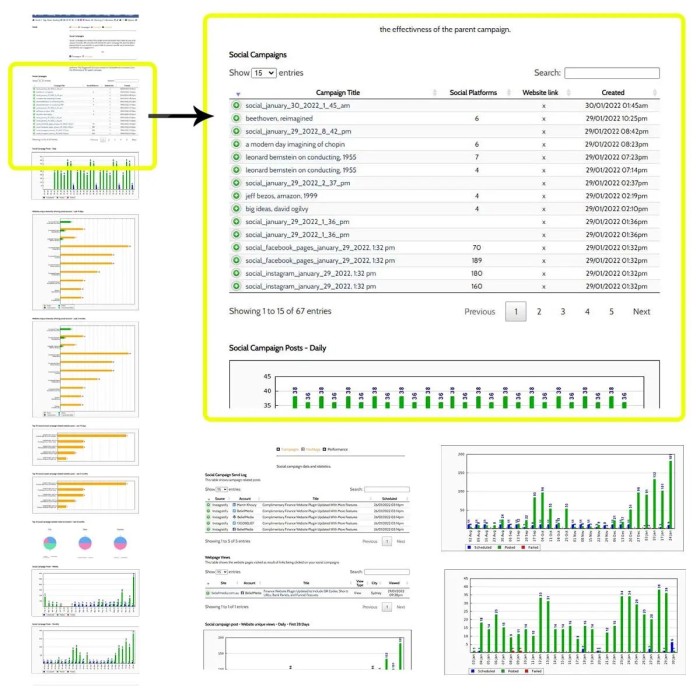Click the Next pagination button
700x700 pixels.
click(x=641, y=311)
